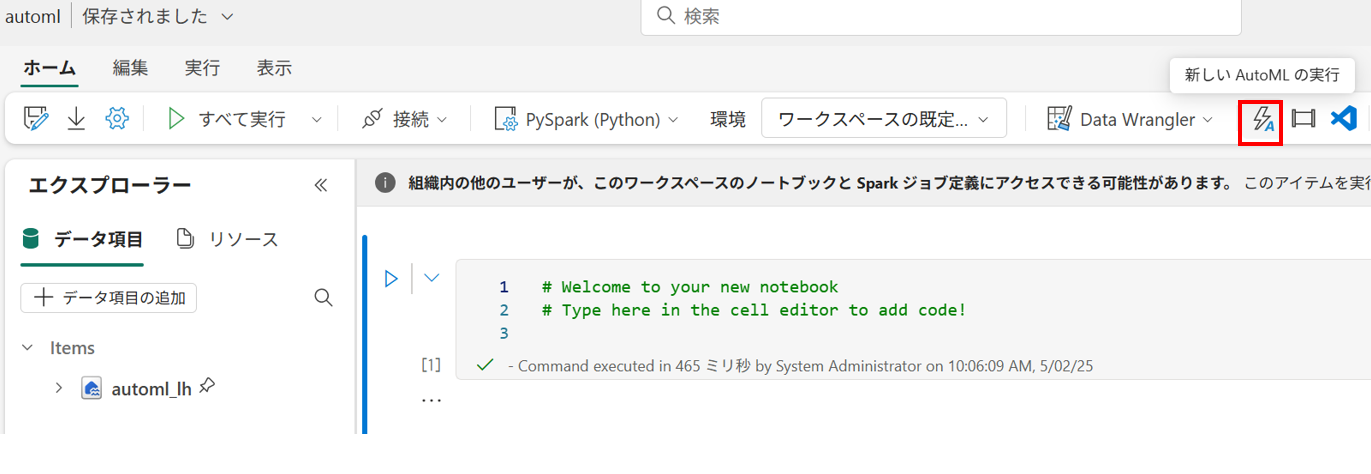Click the データ項目の追加 button
This screenshot has width=1371, height=474.
(108, 298)
